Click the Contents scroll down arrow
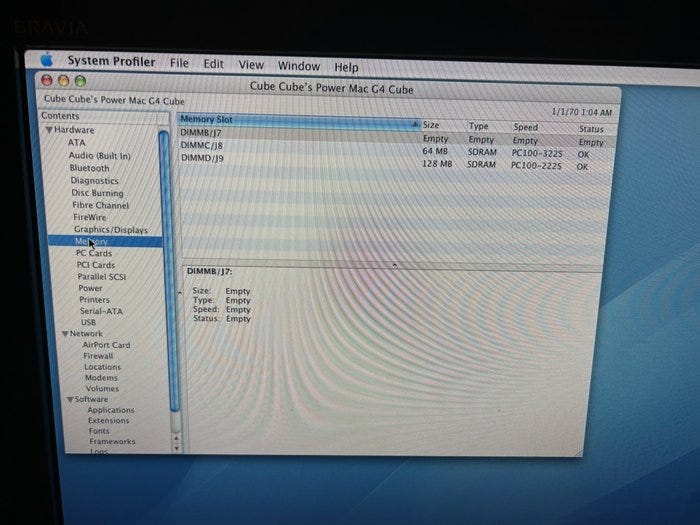 coord(176,448)
